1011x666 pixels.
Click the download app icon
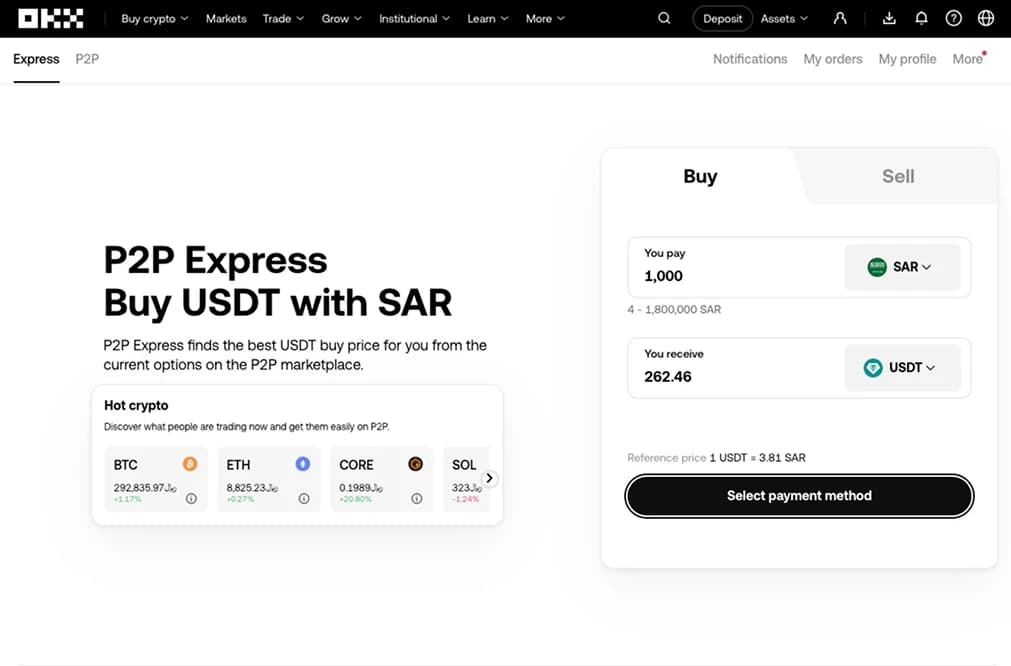[890, 18]
